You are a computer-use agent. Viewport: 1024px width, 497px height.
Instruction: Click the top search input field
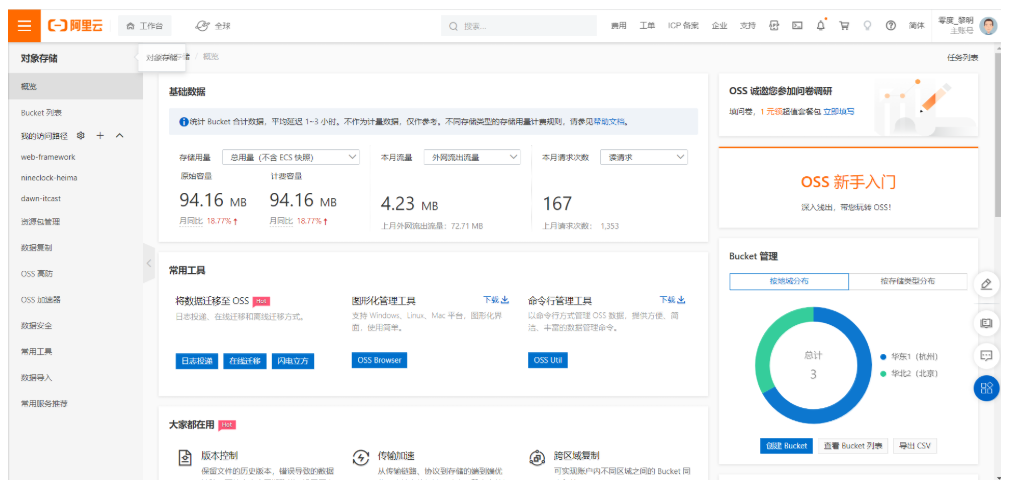click(x=519, y=26)
